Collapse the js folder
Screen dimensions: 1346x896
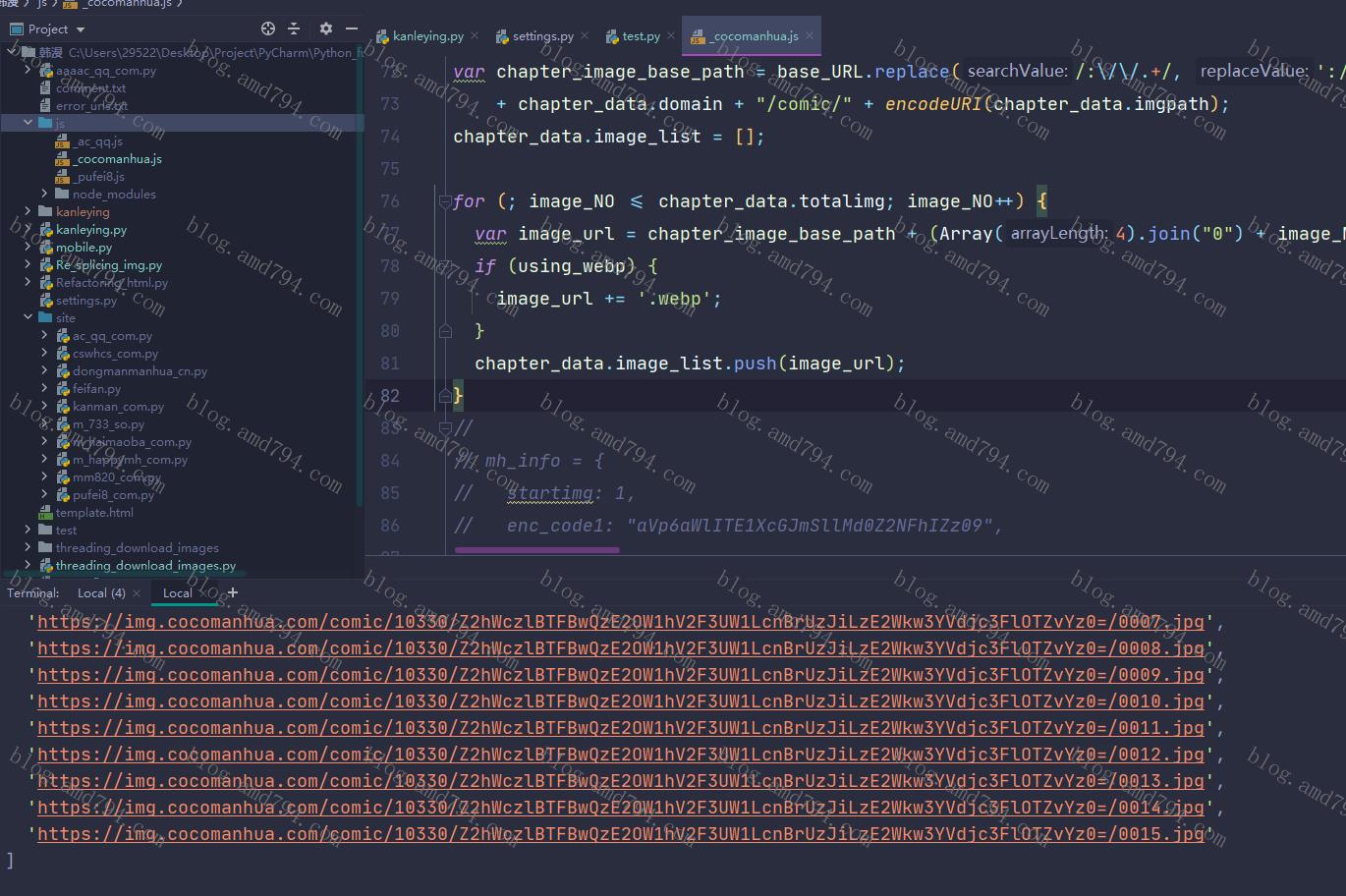tap(28, 123)
